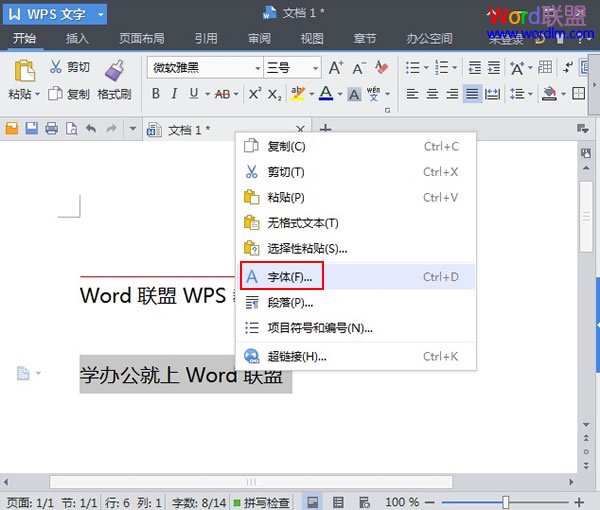Apply bullet list icon
The height and width of the screenshot is (510, 600).
point(413,68)
